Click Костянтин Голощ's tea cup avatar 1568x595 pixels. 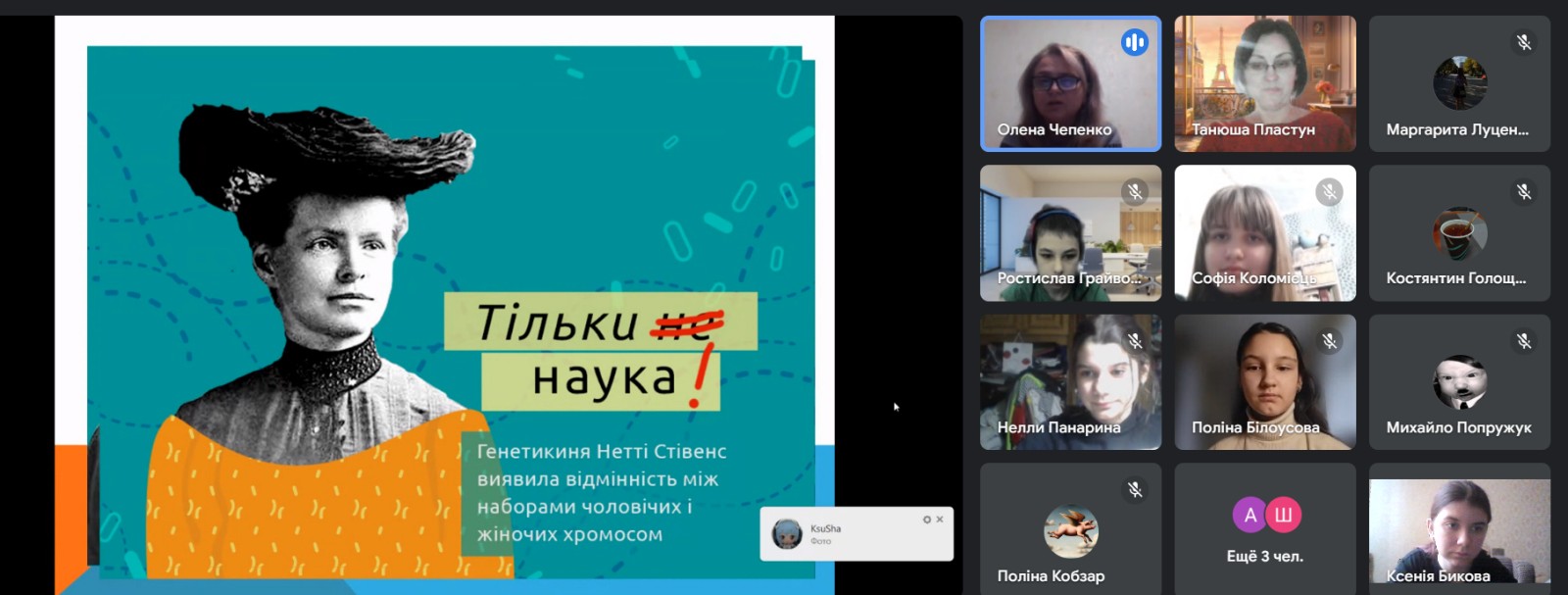pos(1459,233)
